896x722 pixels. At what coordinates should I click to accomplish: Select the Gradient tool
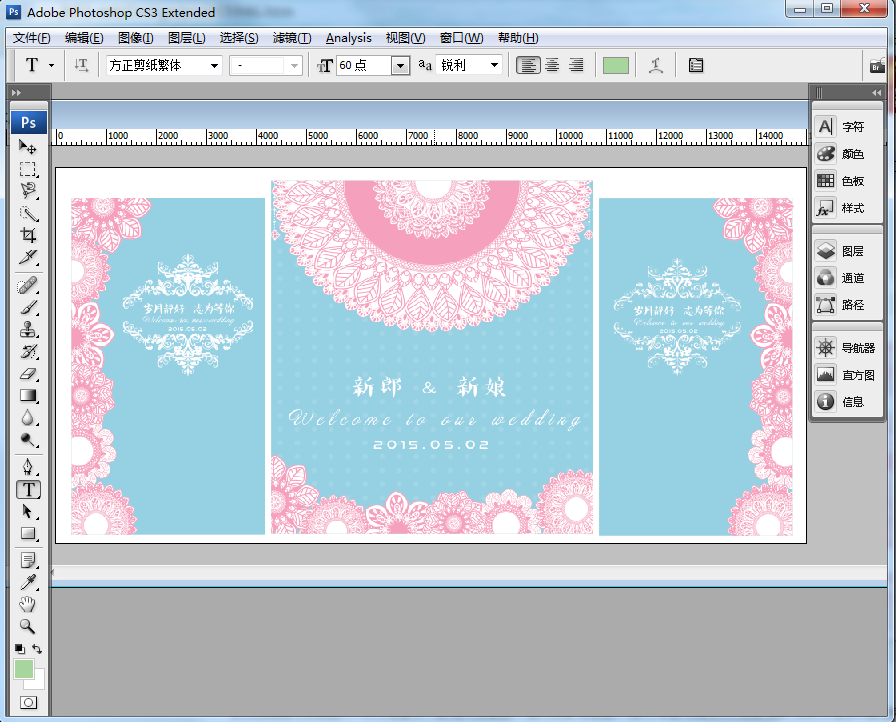point(27,395)
